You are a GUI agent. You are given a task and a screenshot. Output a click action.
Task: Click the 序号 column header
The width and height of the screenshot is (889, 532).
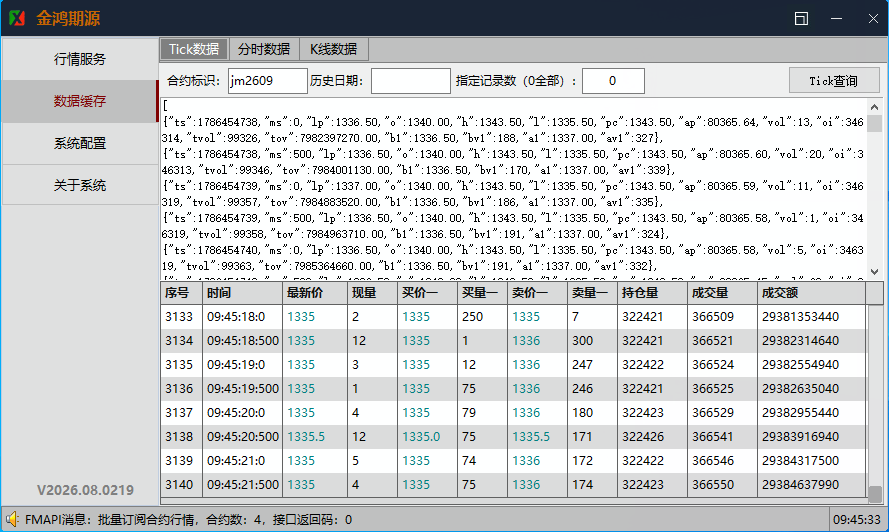181,293
